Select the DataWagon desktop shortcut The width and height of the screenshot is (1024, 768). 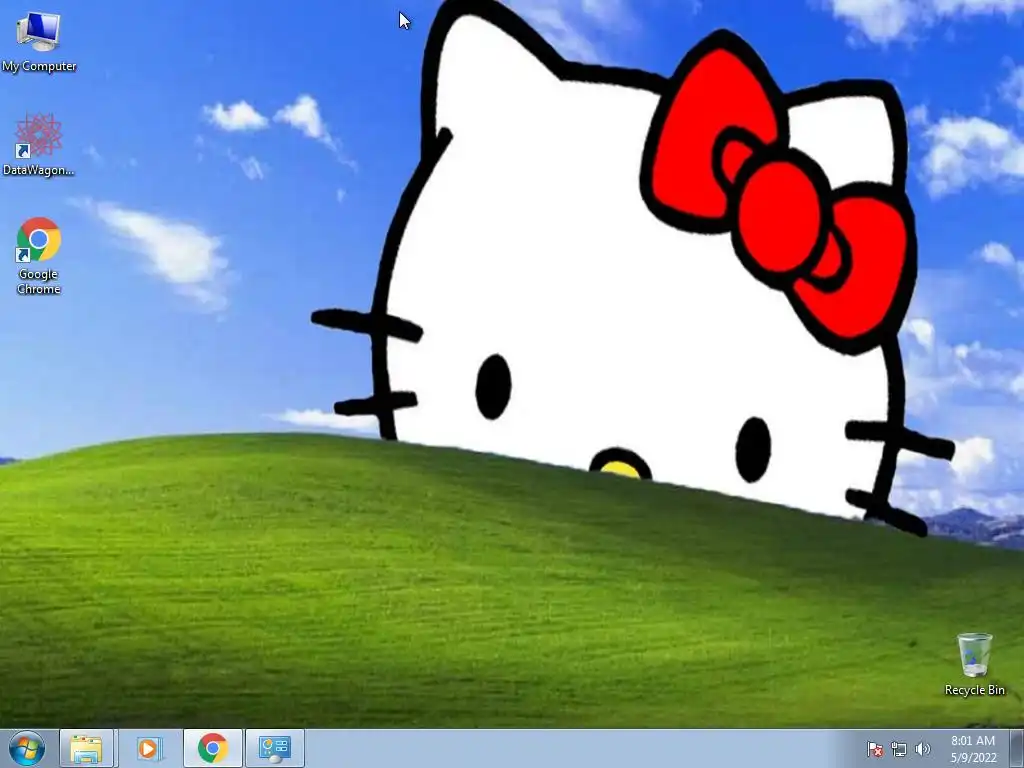(x=39, y=144)
